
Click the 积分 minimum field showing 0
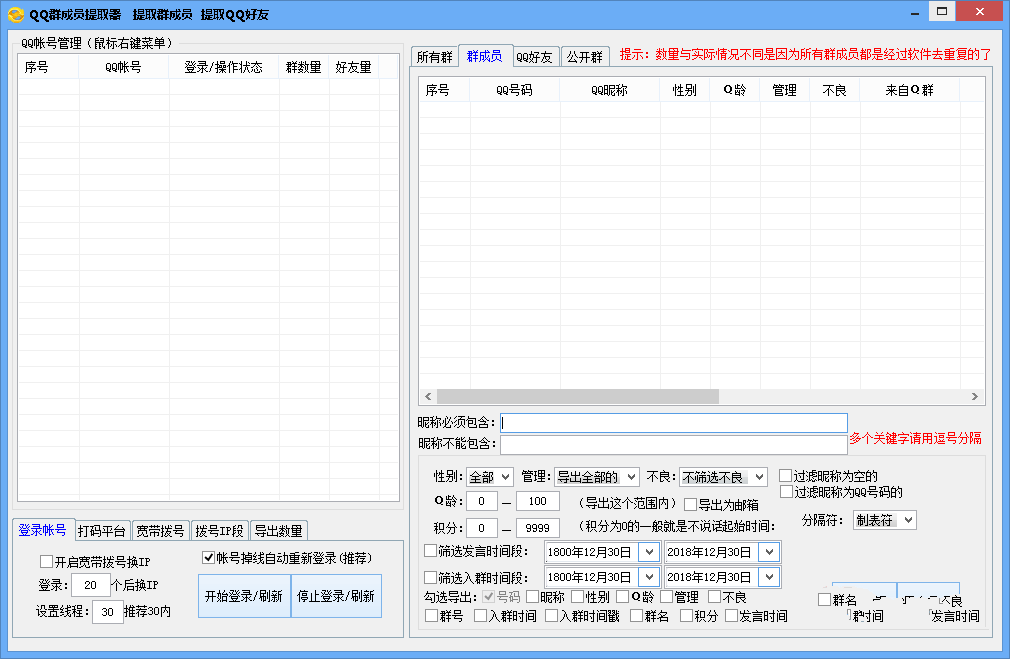482,528
